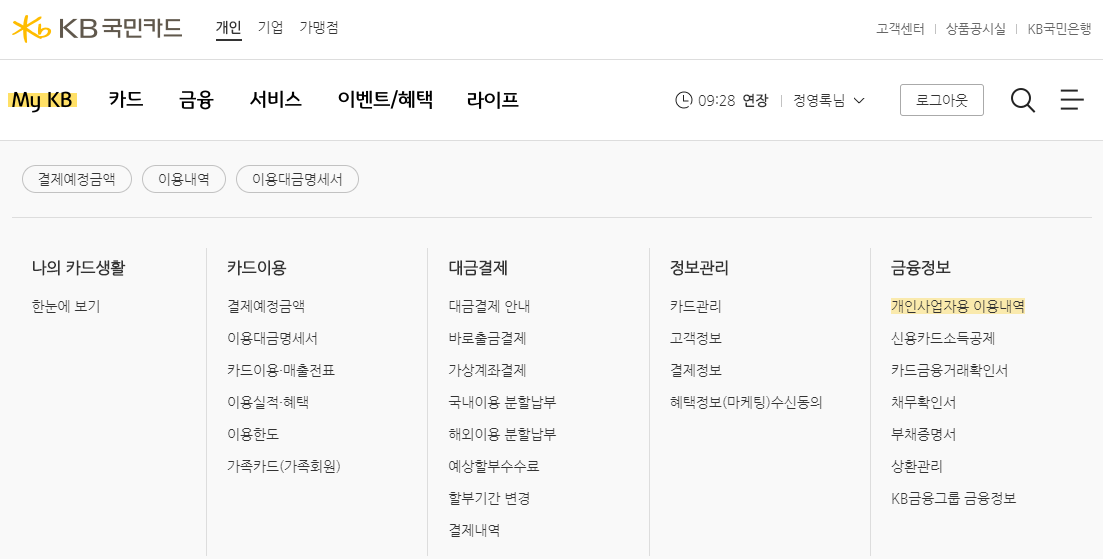
Task: Expand the 정영록님 user dropdown
Action: pos(829,100)
